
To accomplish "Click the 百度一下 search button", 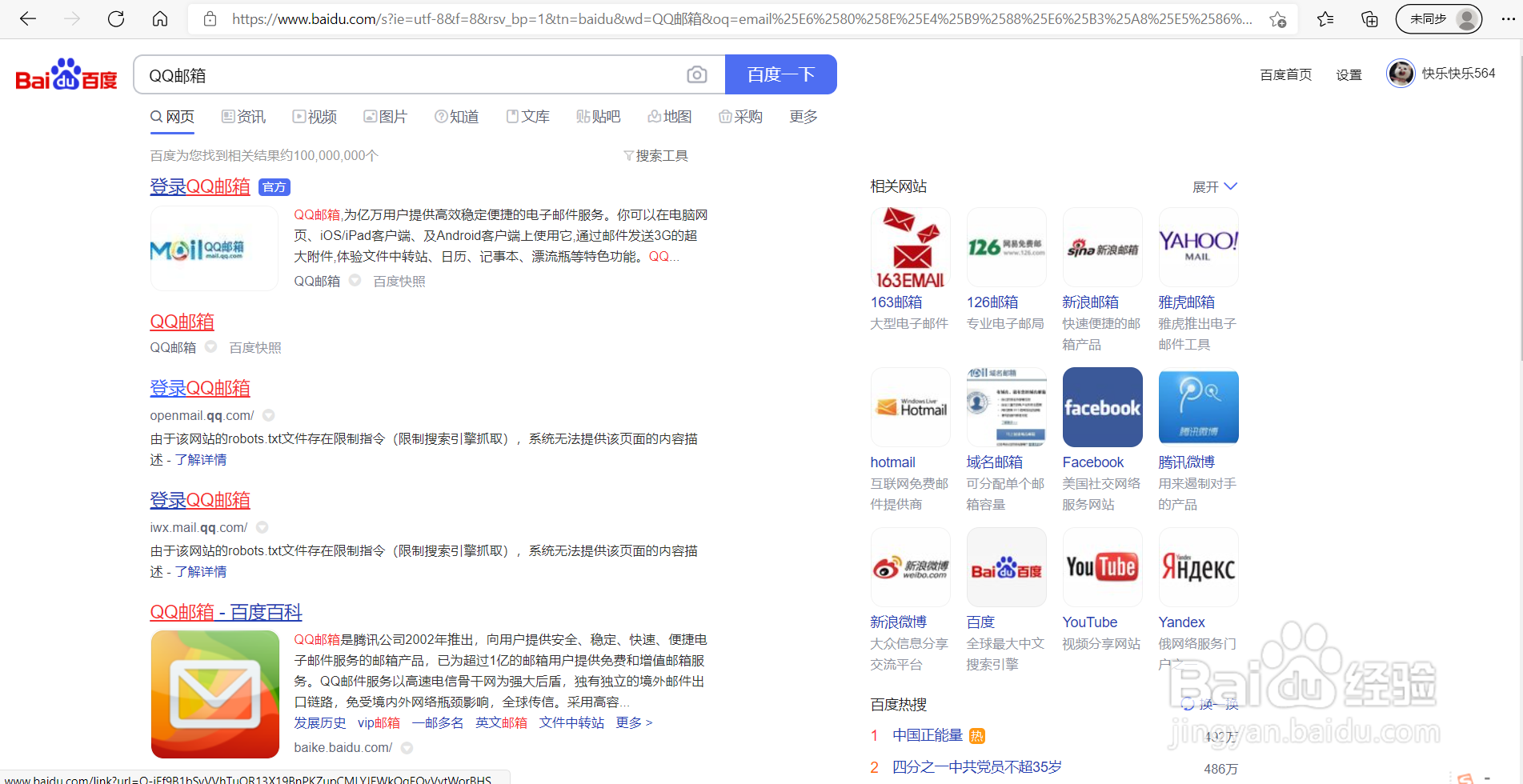I will 780,74.
